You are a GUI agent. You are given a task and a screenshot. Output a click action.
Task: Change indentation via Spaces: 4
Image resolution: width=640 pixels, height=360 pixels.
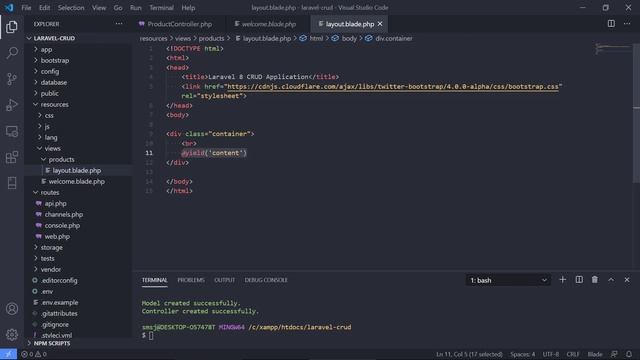pyautogui.click(x=522, y=354)
